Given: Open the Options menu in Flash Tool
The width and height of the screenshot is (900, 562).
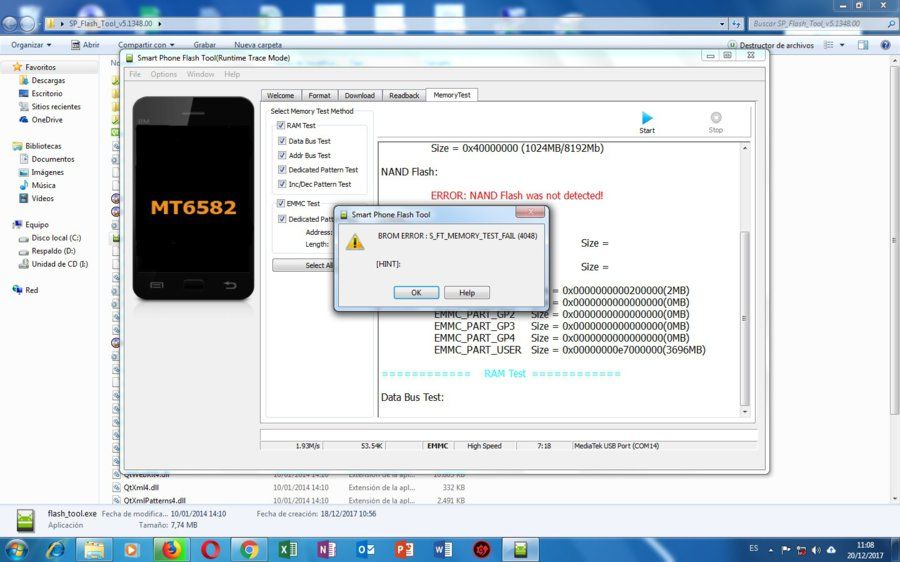Looking at the screenshot, I should click(x=164, y=74).
